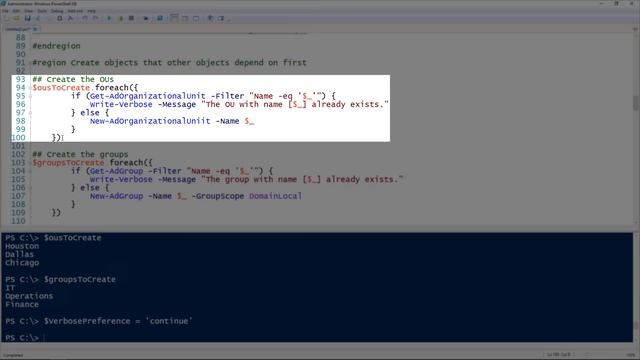
Task: Open new remote PowerShell tab icon
Action: pos(146,18)
